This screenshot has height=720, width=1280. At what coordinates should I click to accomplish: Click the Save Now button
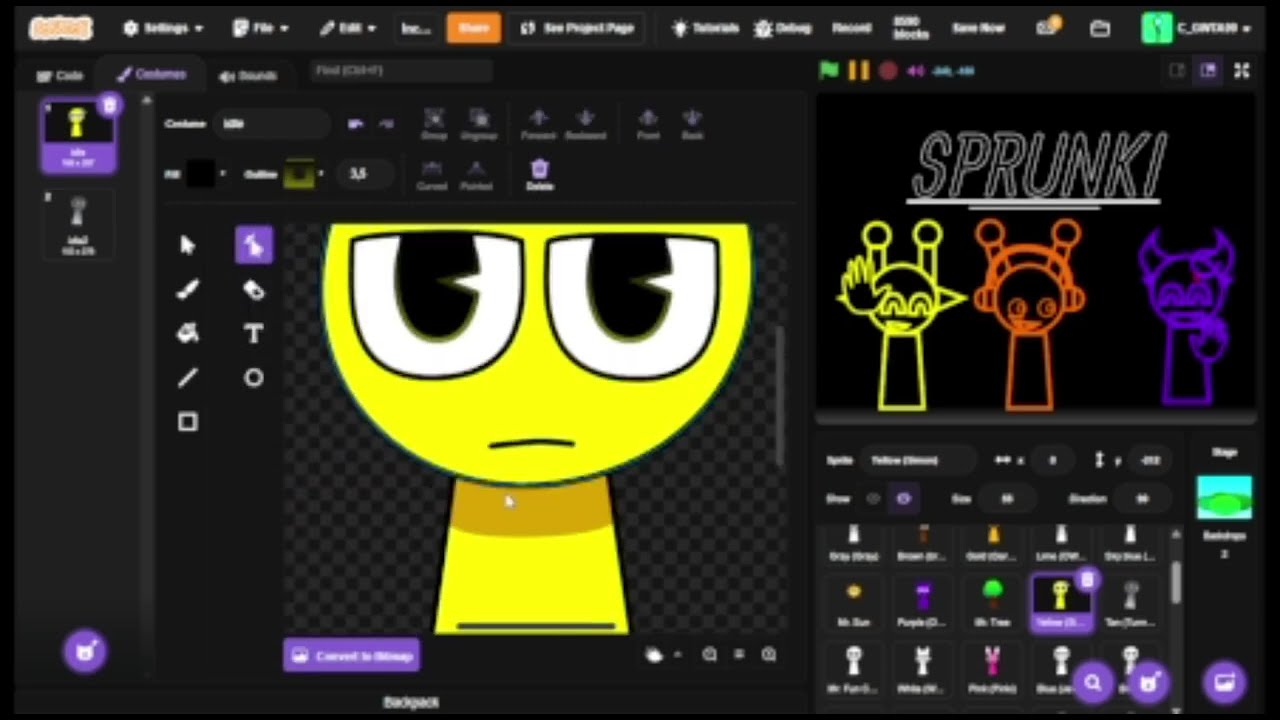point(978,28)
